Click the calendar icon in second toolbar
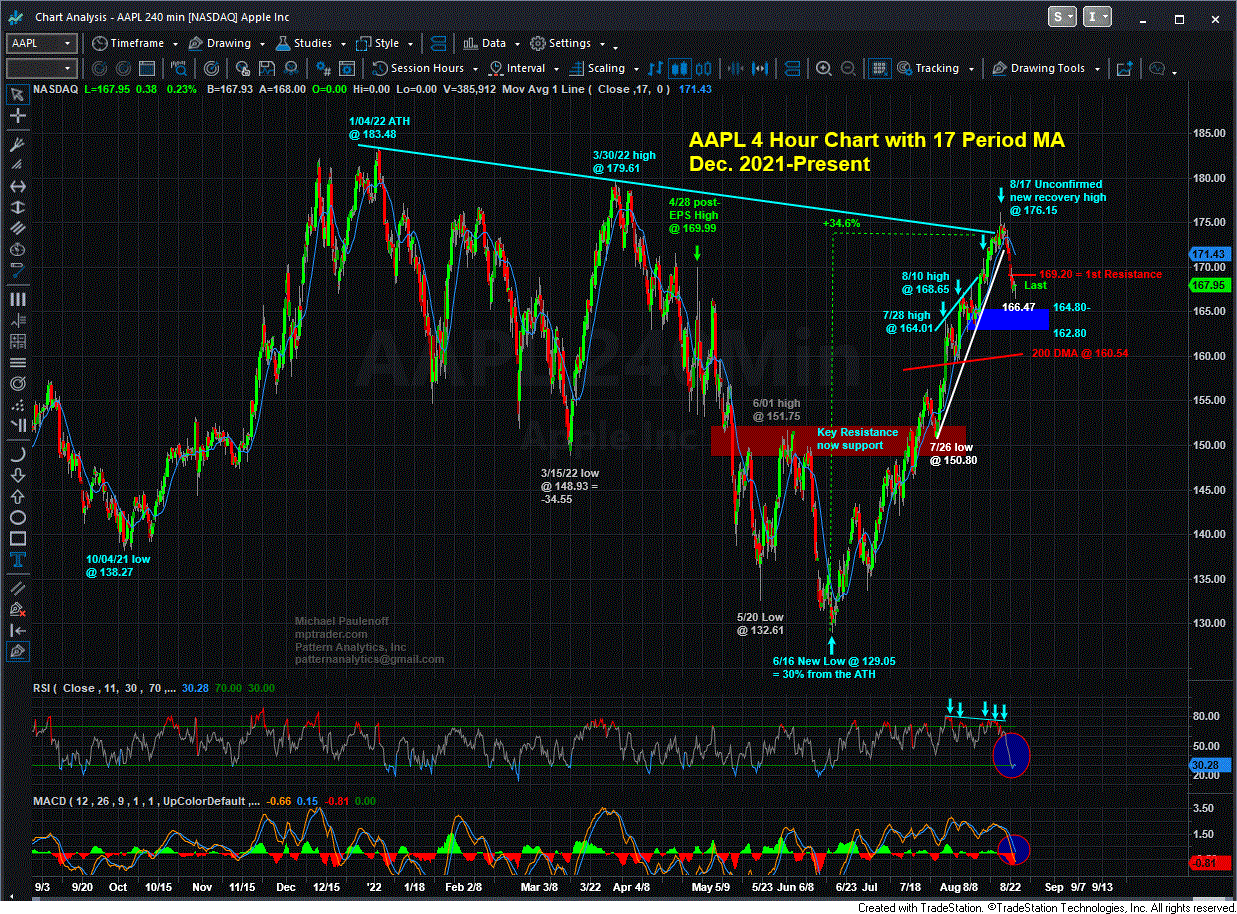This screenshot has width=1237, height=914. point(146,68)
